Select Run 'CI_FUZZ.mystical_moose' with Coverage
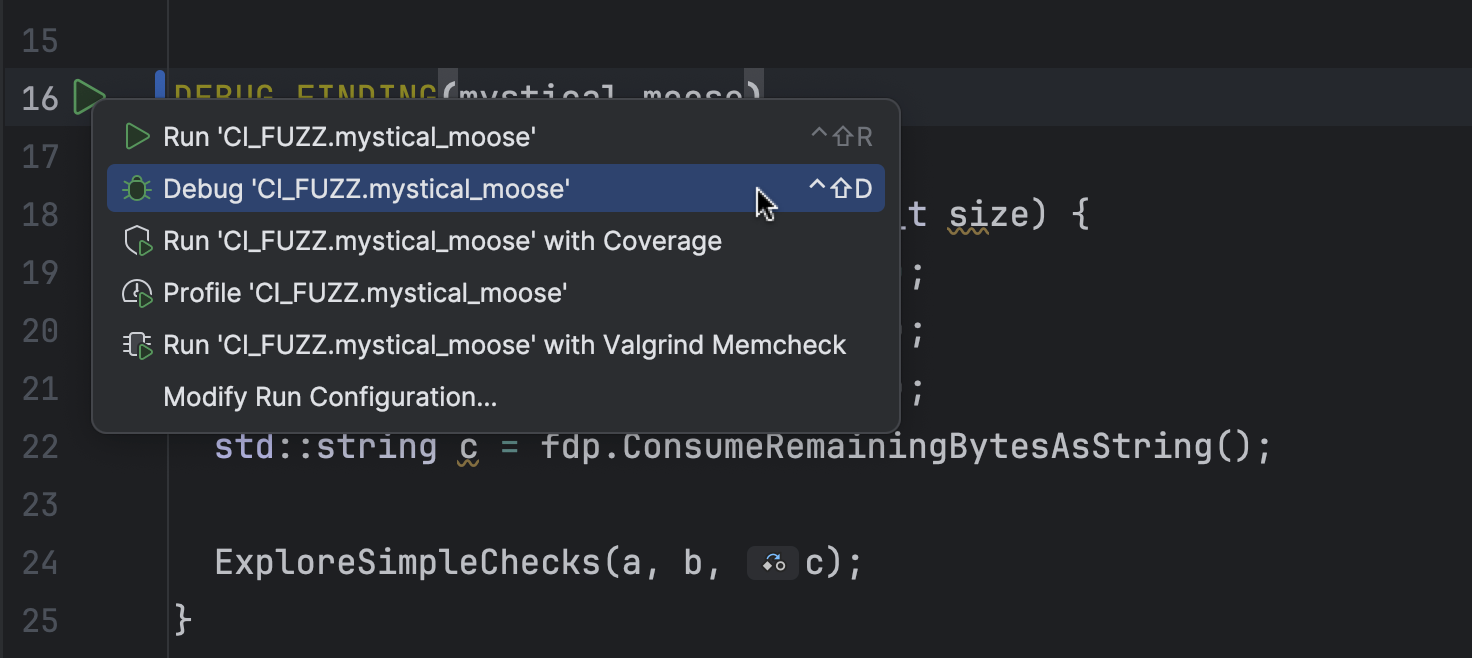 pyautogui.click(x=442, y=241)
